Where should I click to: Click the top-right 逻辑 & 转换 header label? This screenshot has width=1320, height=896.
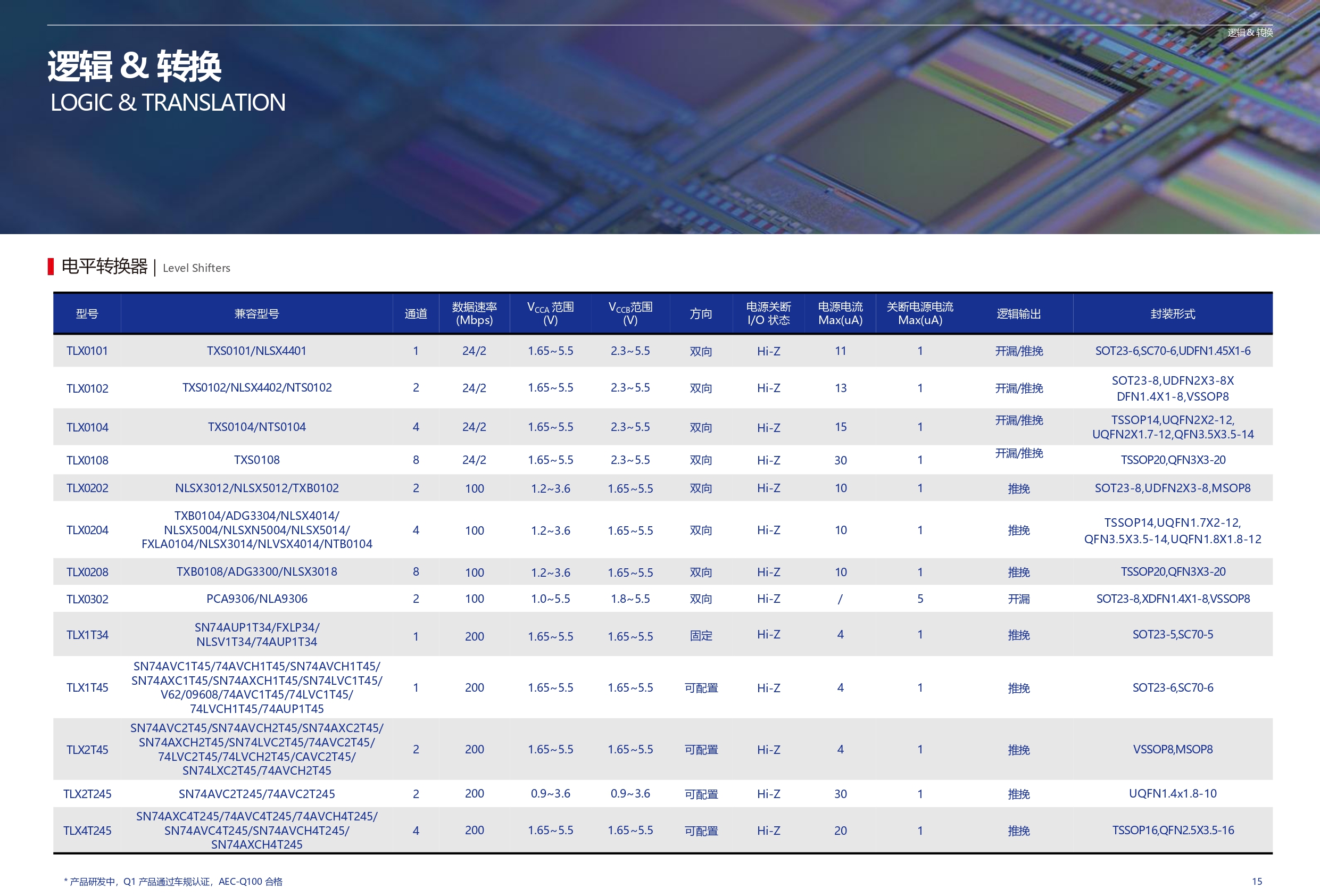1250,32
